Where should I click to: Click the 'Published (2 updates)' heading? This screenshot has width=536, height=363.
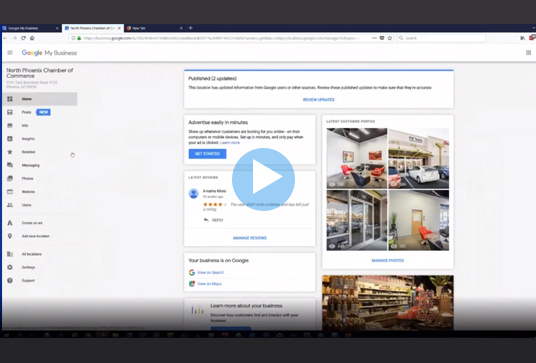click(213, 78)
